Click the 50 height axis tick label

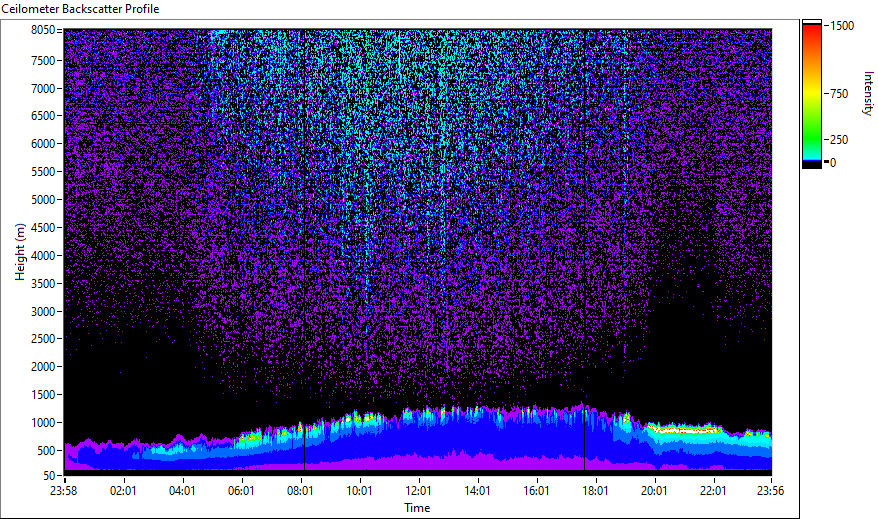click(49, 476)
